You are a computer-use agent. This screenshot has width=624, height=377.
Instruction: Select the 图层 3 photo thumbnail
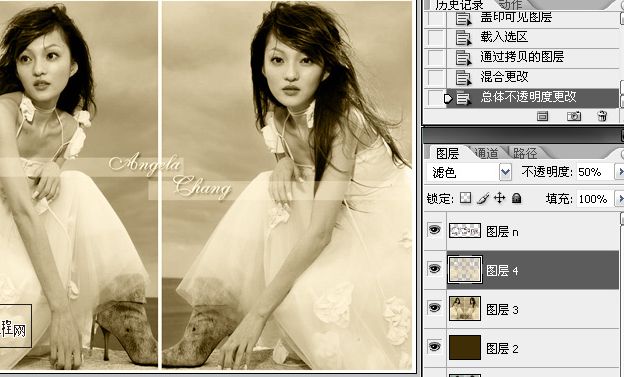(x=465, y=308)
